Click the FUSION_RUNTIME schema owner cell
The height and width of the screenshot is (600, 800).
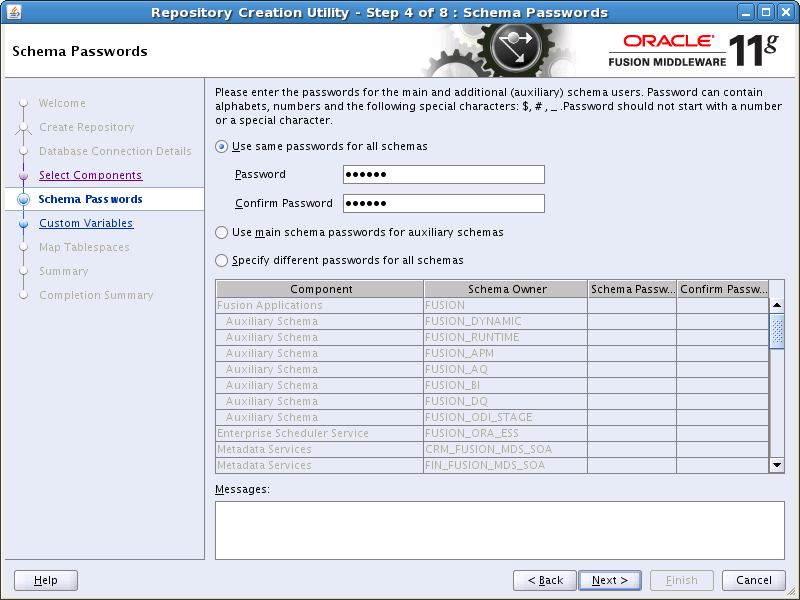click(506, 337)
